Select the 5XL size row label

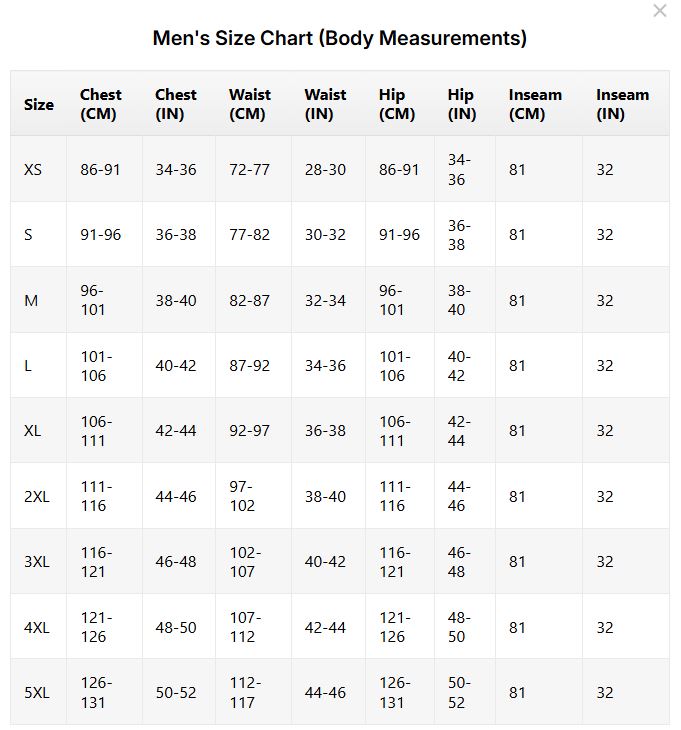click(36, 692)
